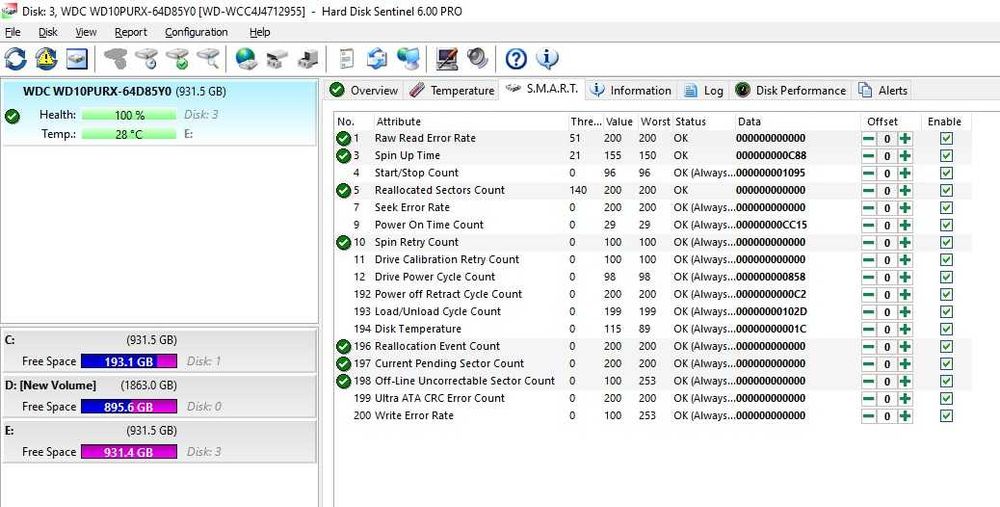The image size is (1000, 507).
Task: Toggle Enable checkbox for Start/Stop Count
Action: click(946, 173)
